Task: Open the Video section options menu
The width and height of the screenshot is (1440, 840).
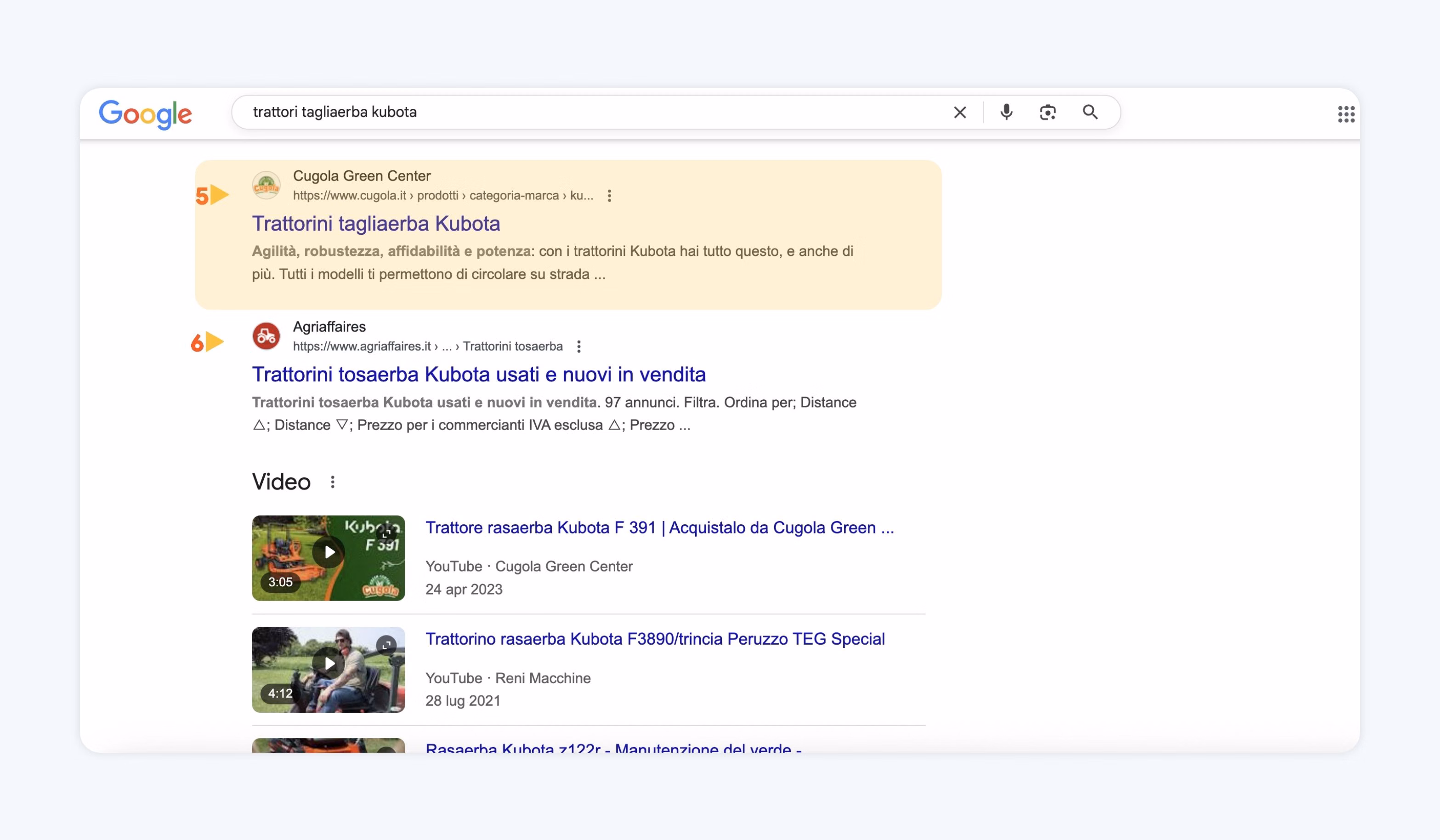Action: pos(333,482)
